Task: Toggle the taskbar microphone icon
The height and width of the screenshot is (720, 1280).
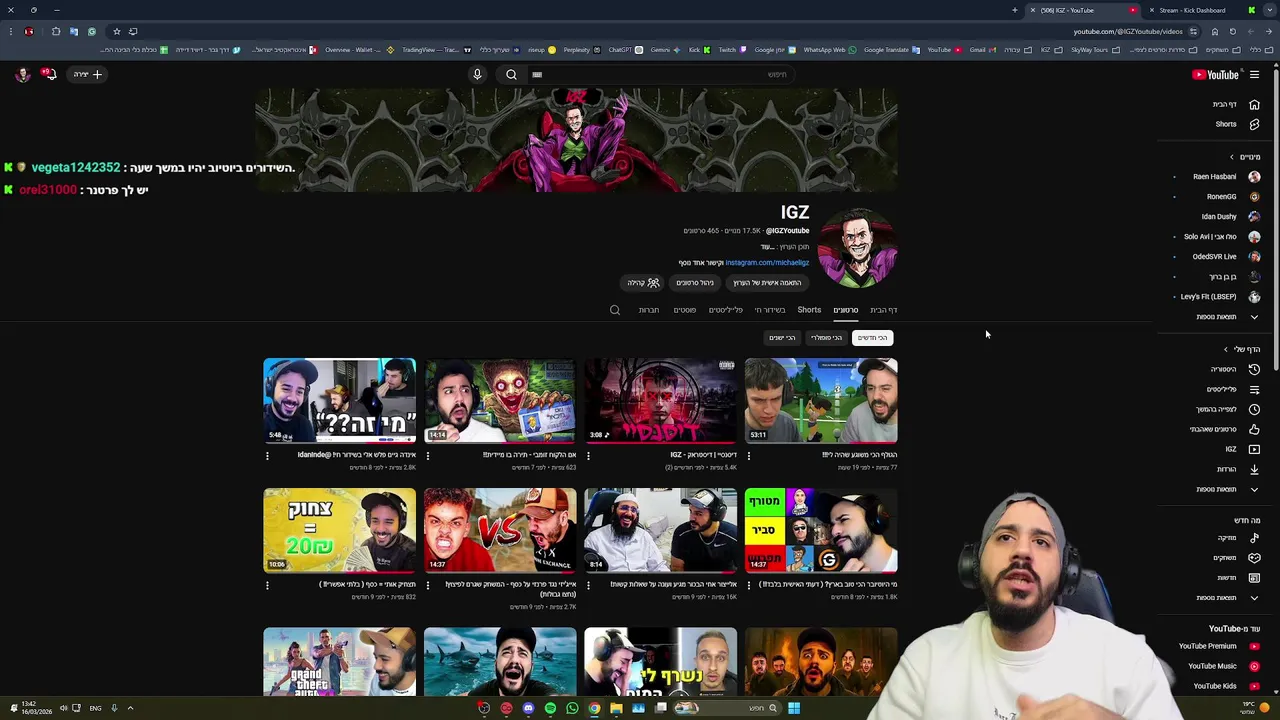Action: click(114, 708)
